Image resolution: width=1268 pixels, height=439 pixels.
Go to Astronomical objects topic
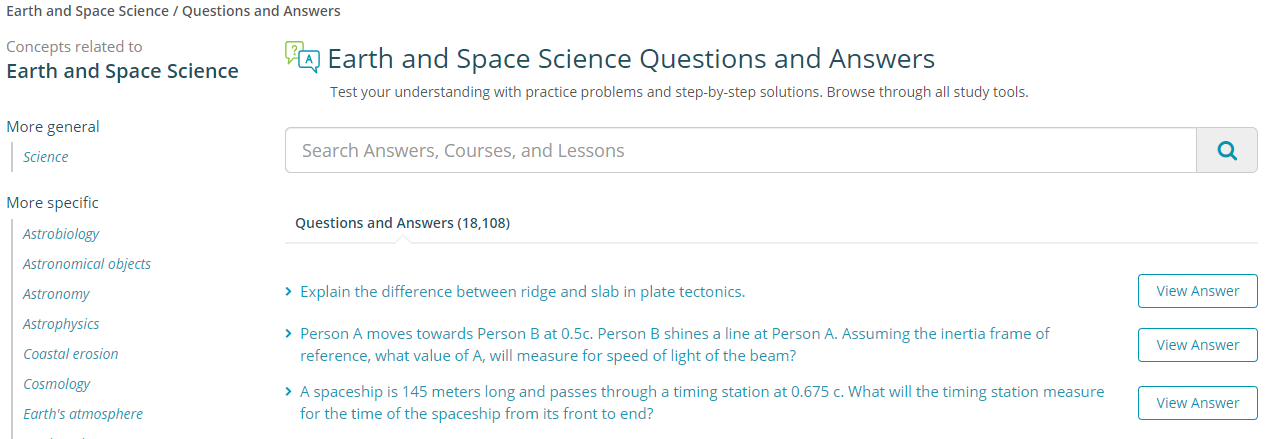[87, 264]
